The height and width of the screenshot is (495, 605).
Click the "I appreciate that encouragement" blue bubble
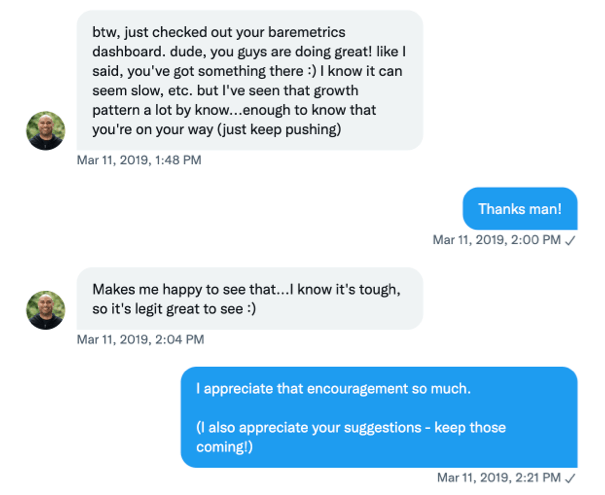click(x=379, y=417)
